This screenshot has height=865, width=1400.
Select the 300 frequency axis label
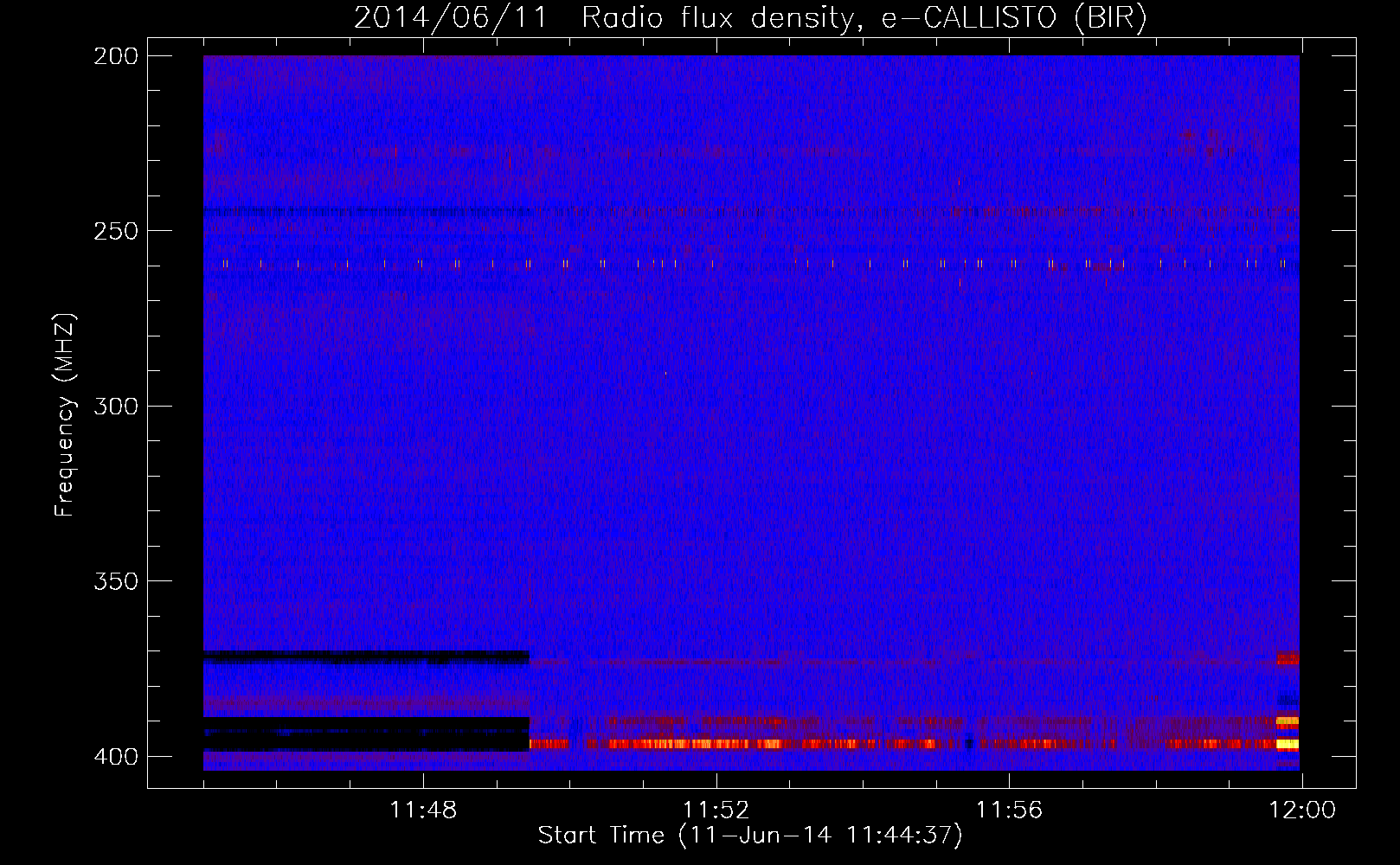(x=116, y=406)
